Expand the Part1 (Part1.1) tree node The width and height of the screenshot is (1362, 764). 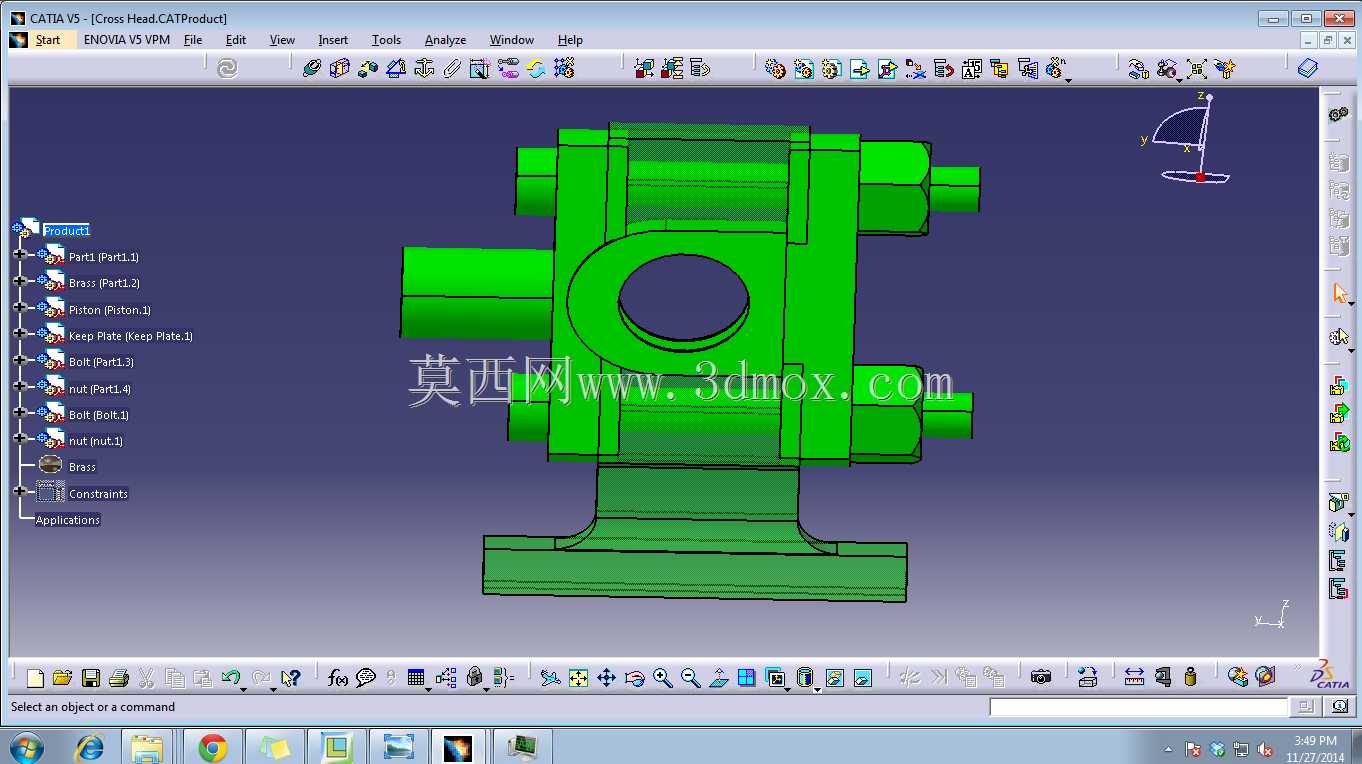(x=19, y=255)
